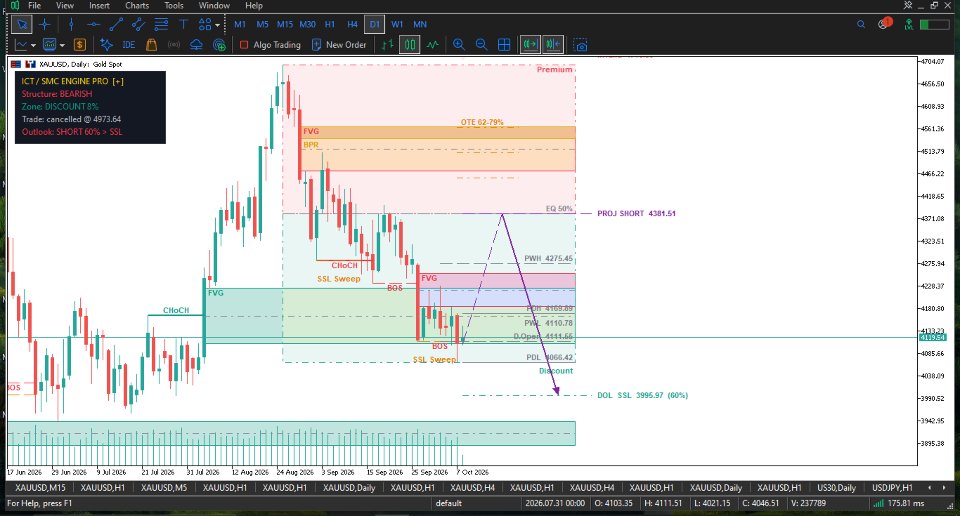
Task: Switch chart to candlestick mode
Action: point(410,45)
